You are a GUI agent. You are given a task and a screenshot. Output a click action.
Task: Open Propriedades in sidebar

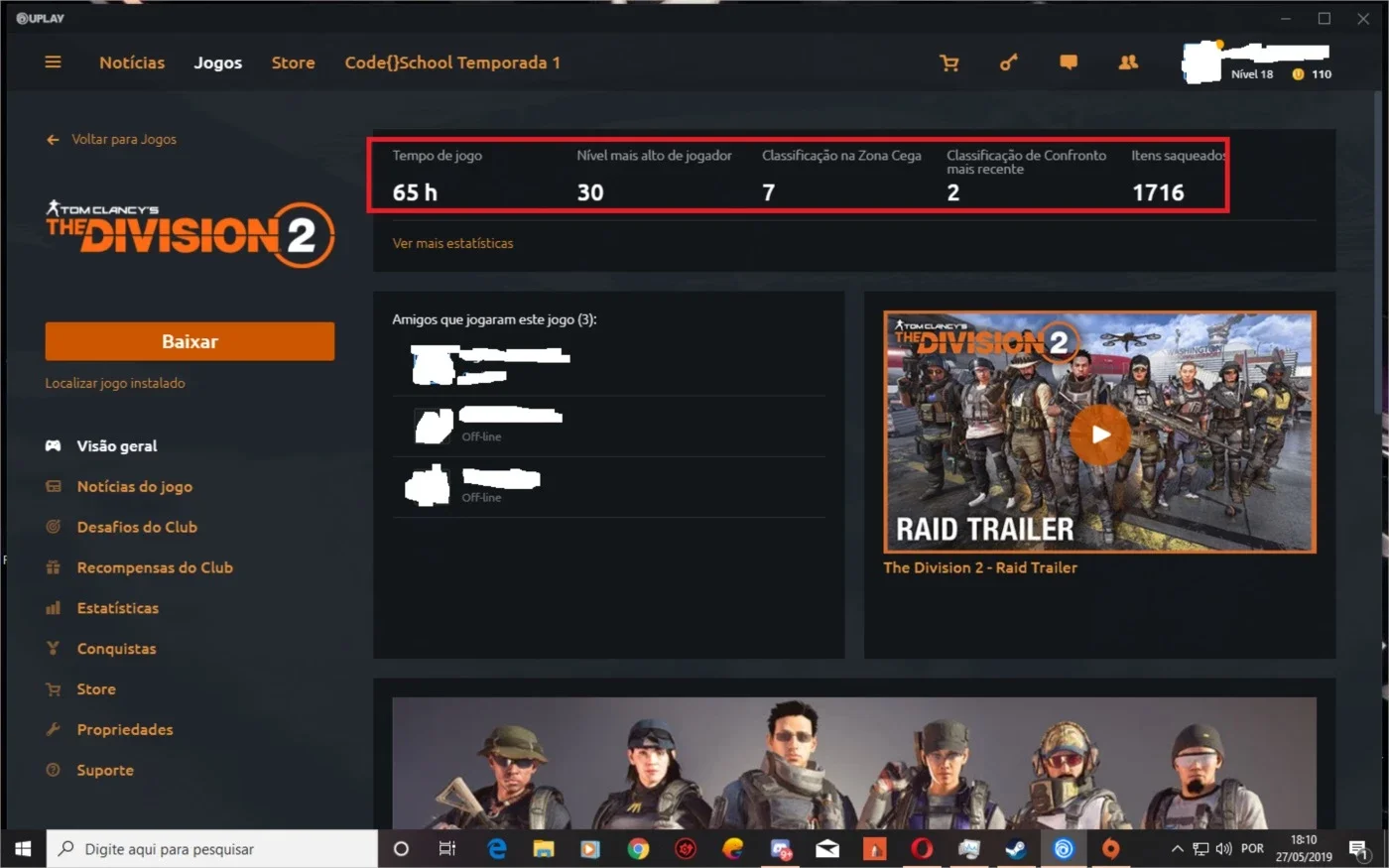(x=125, y=730)
